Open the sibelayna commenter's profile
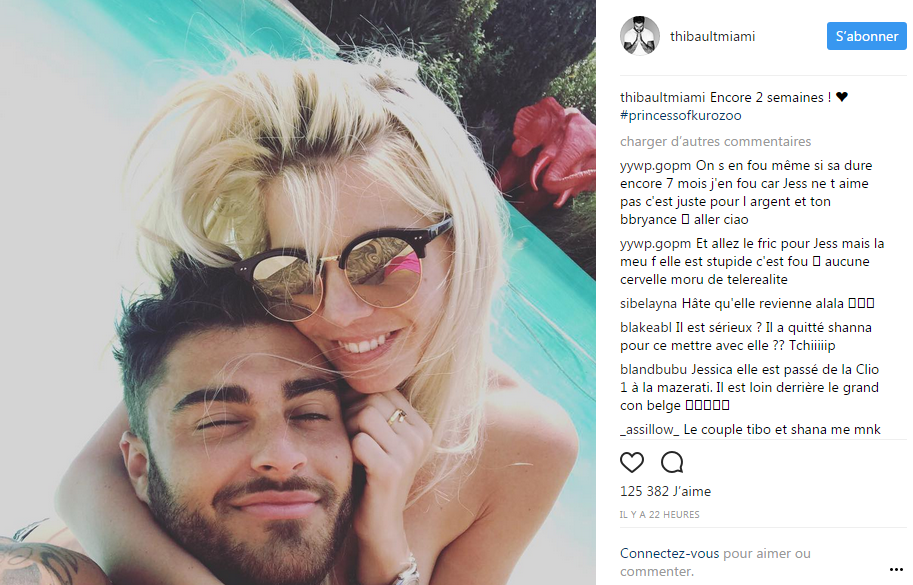The width and height of the screenshot is (913, 585). point(648,303)
